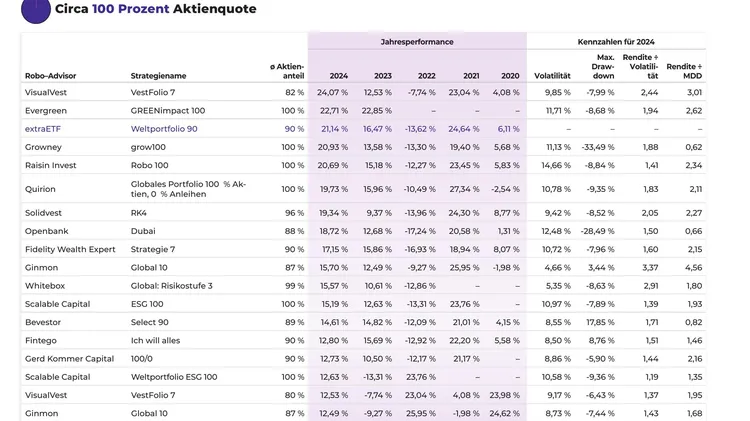Click the 'Globales Portfolio 100 % Aktien' strategy cell

[188, 189]
